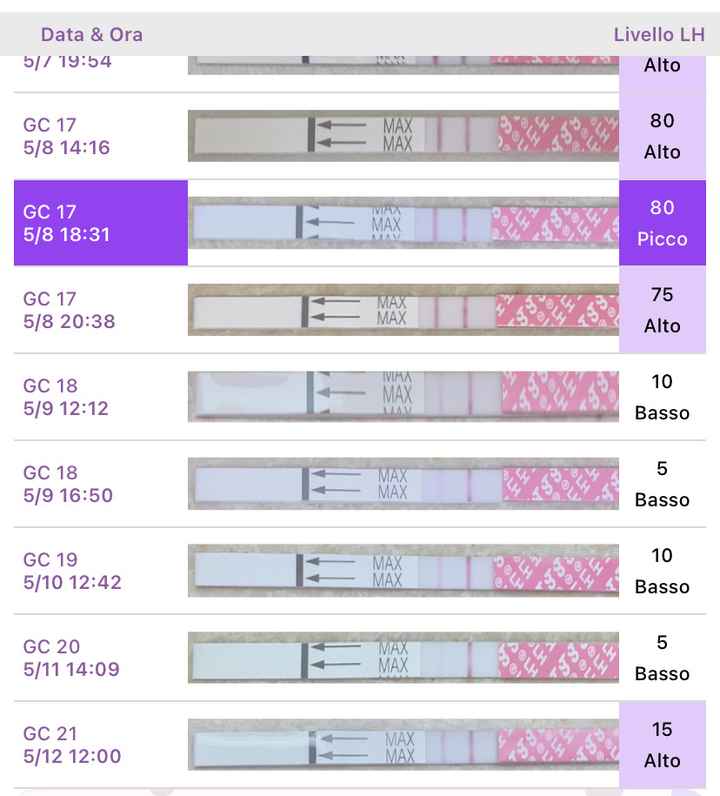
Task: Tap the "80 Picco" LH level cell
Action: (662, 223)
